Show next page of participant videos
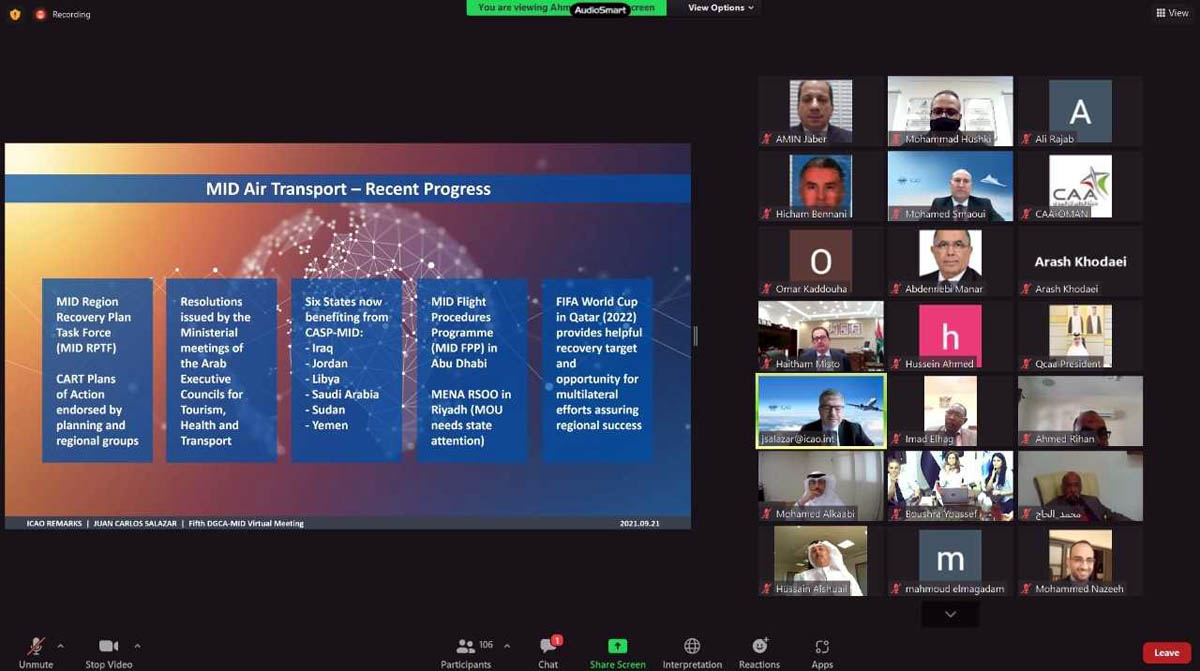Image resolution: width=1200 pixels, height=671 pixels. (x=950, y=614)
